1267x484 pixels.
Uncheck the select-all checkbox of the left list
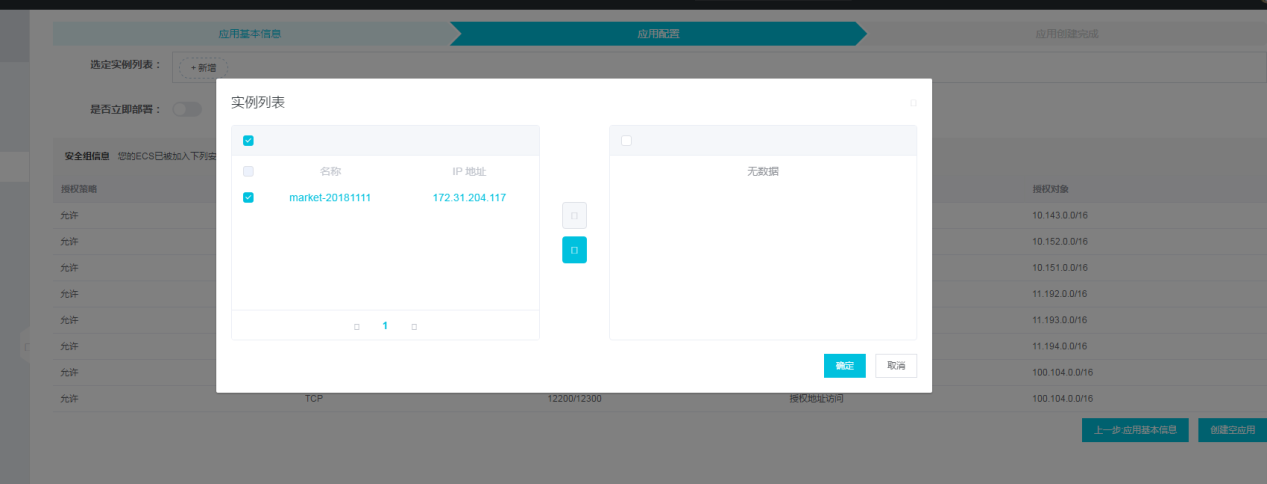pos(248,140)
